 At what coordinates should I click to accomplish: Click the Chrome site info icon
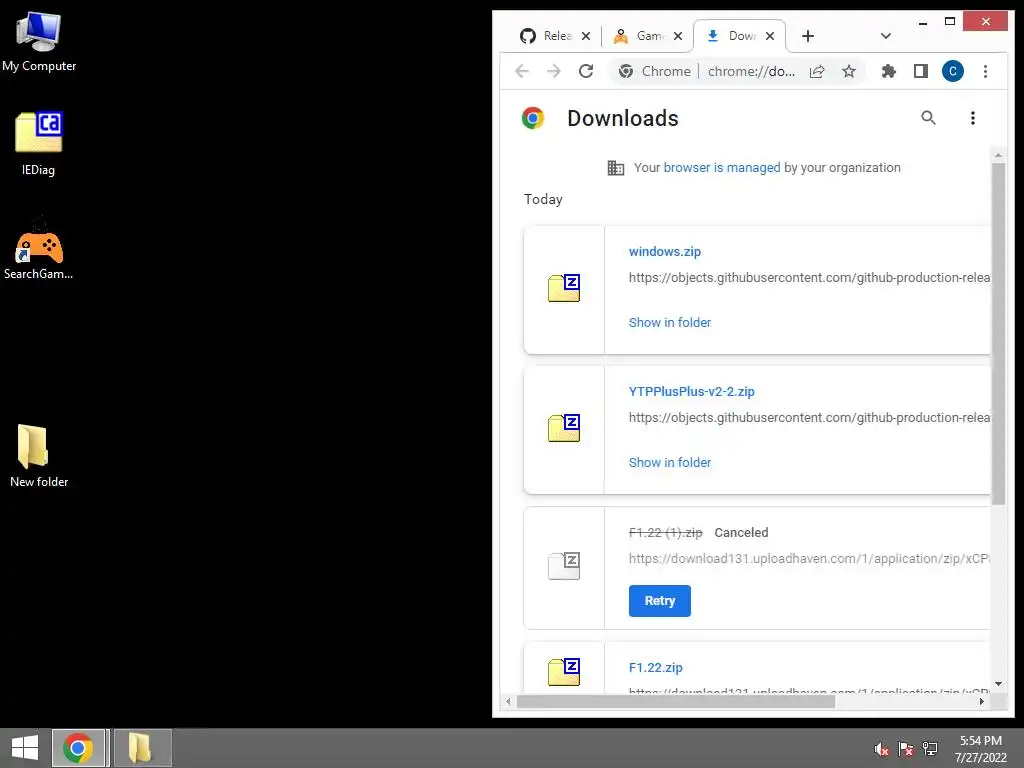coord(626,71)
